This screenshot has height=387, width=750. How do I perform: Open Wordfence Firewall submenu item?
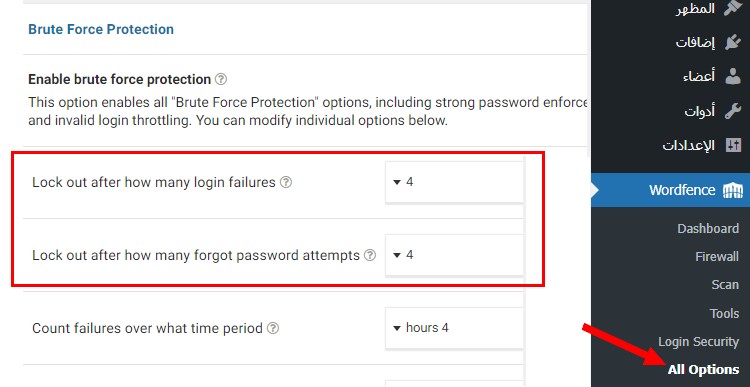pos(717,257)
